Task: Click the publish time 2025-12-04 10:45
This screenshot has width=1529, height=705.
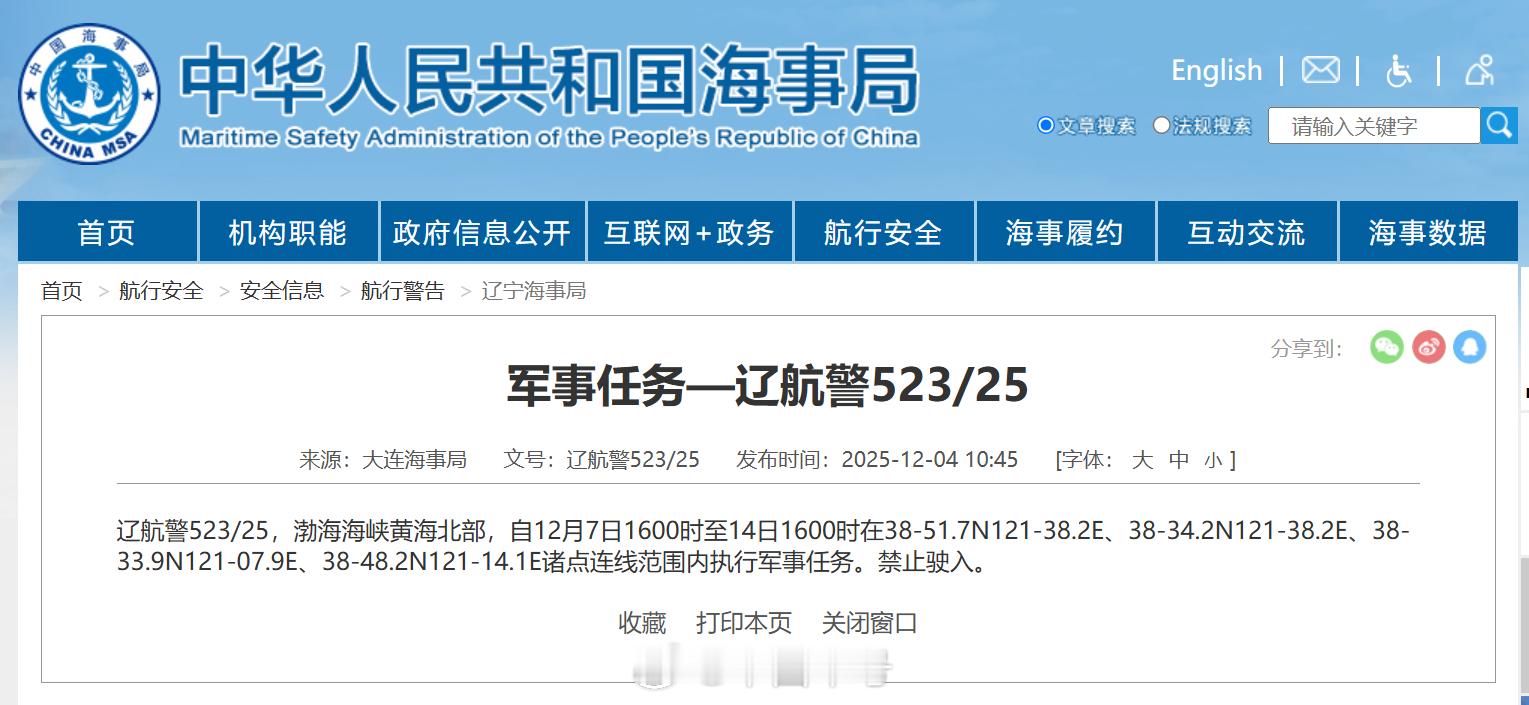Action: point(930,460)
